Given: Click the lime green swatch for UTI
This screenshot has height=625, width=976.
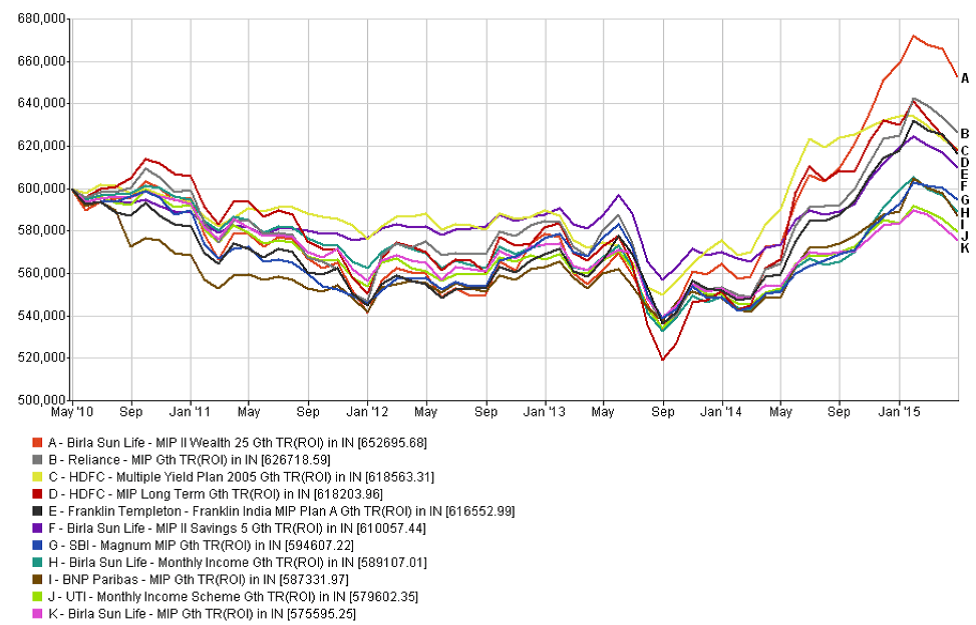Looking at the screenshot, I should point(37,597).
